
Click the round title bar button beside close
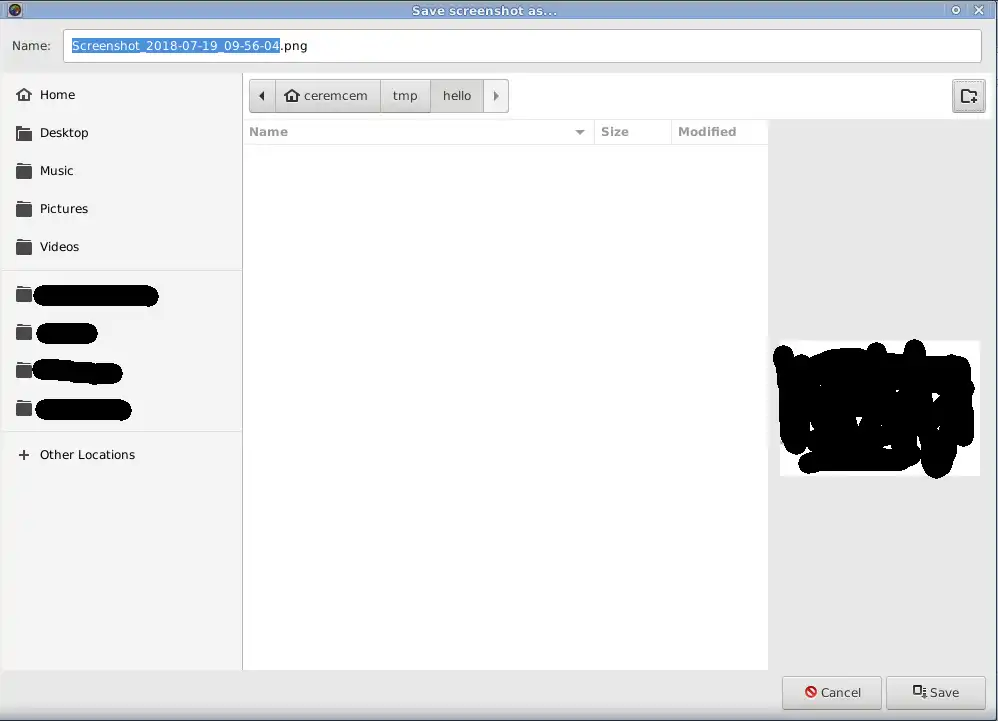[x=955, y=10]
